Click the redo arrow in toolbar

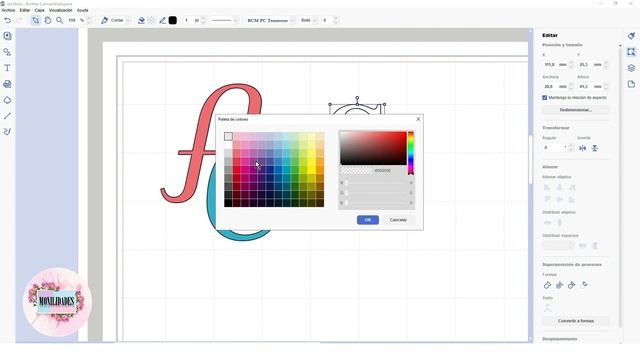19,20
